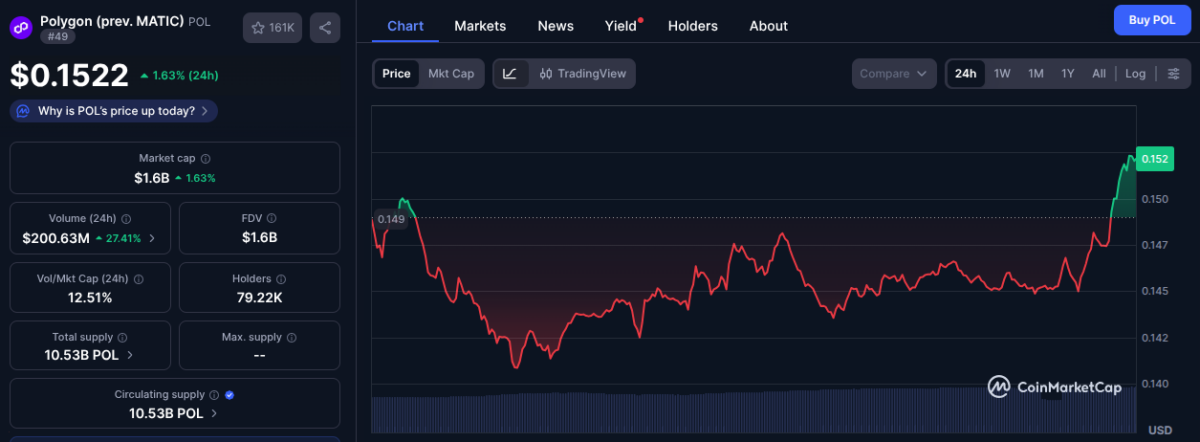Click Holders value 79.22K
Image resolution: width=1200 pixels, height=442 pixels.
[x=259, y=297]
